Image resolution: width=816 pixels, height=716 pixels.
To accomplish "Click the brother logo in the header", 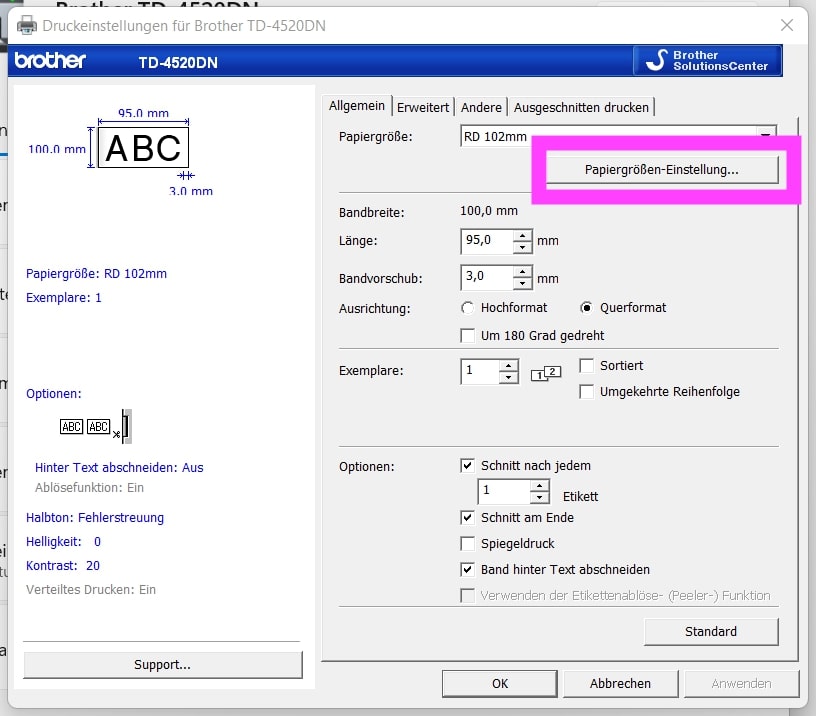I will coord(50,61).
